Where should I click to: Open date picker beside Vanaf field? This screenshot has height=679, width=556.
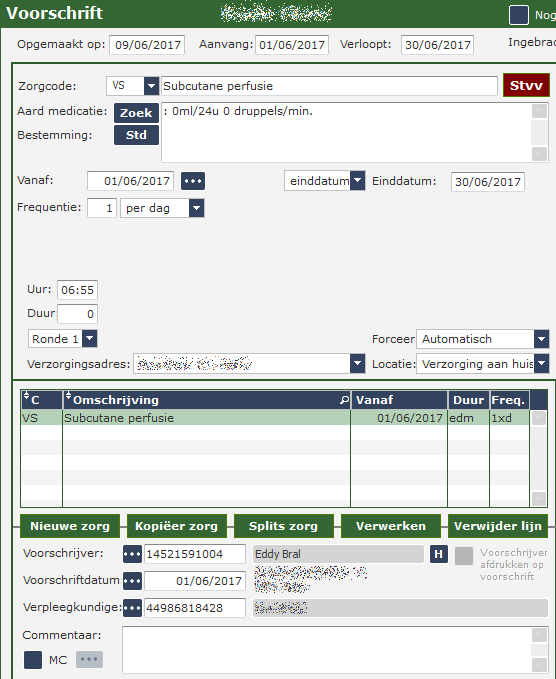pyautogui.click(x=193, y=181)
